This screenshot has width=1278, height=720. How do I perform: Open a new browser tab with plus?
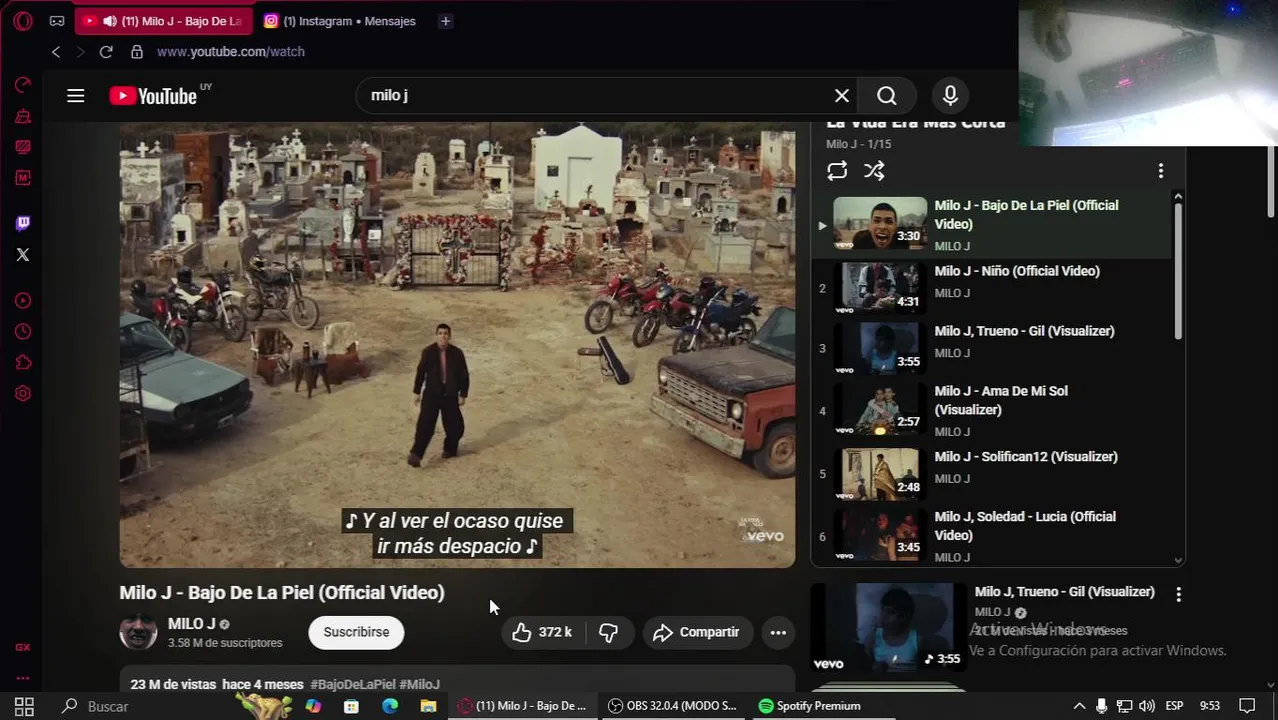[445, 21]
